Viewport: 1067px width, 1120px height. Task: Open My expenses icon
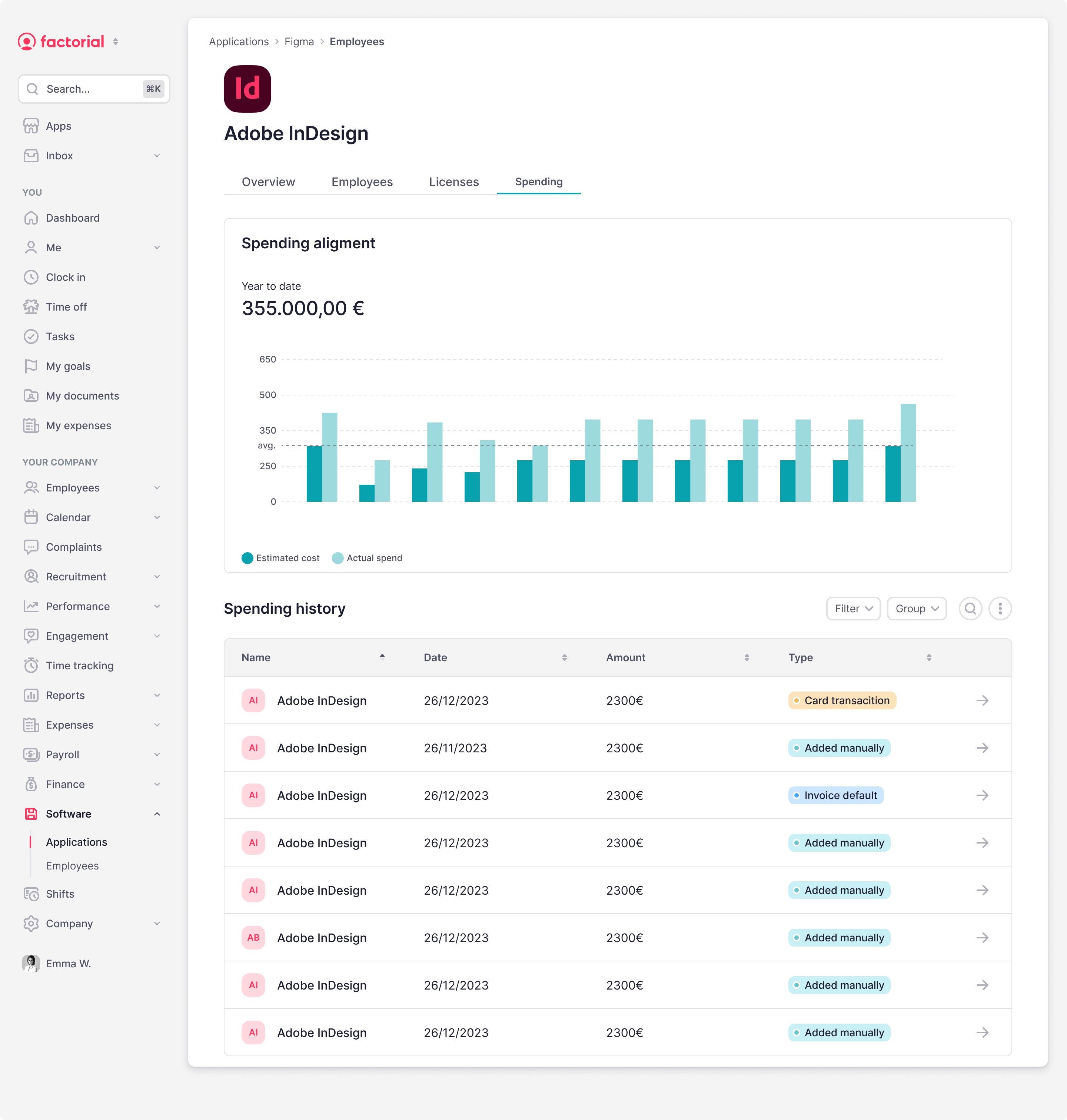31,425
